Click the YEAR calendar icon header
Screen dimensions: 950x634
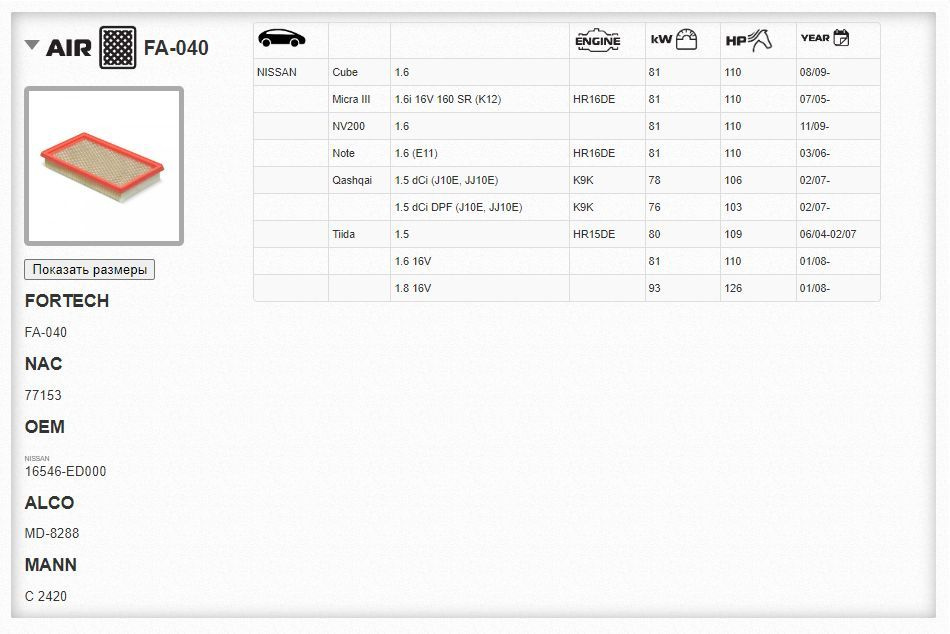click(825, 38)
